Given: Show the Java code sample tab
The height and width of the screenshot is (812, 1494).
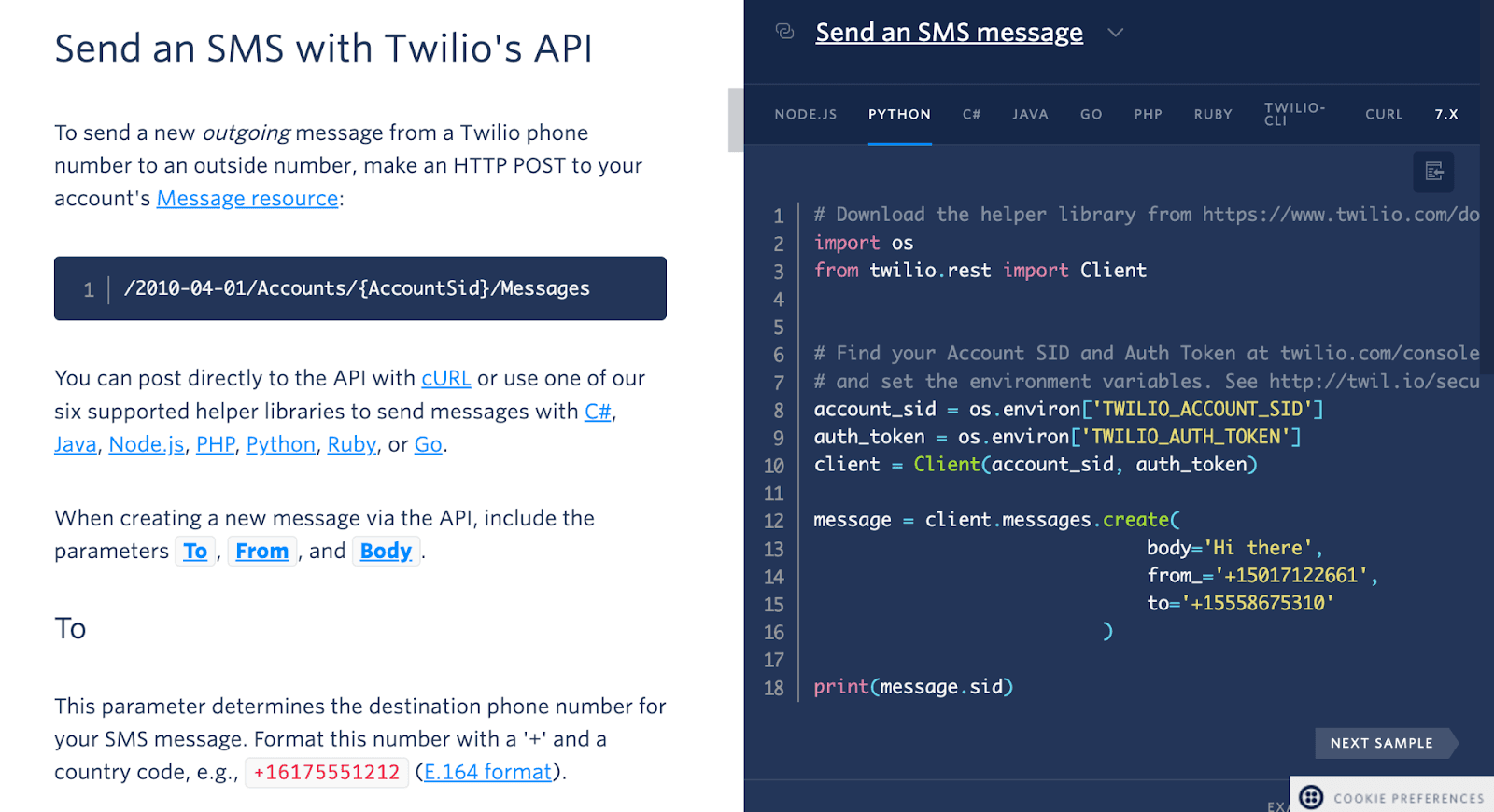Looking at the screenshot, I should tap(1030, 115).
